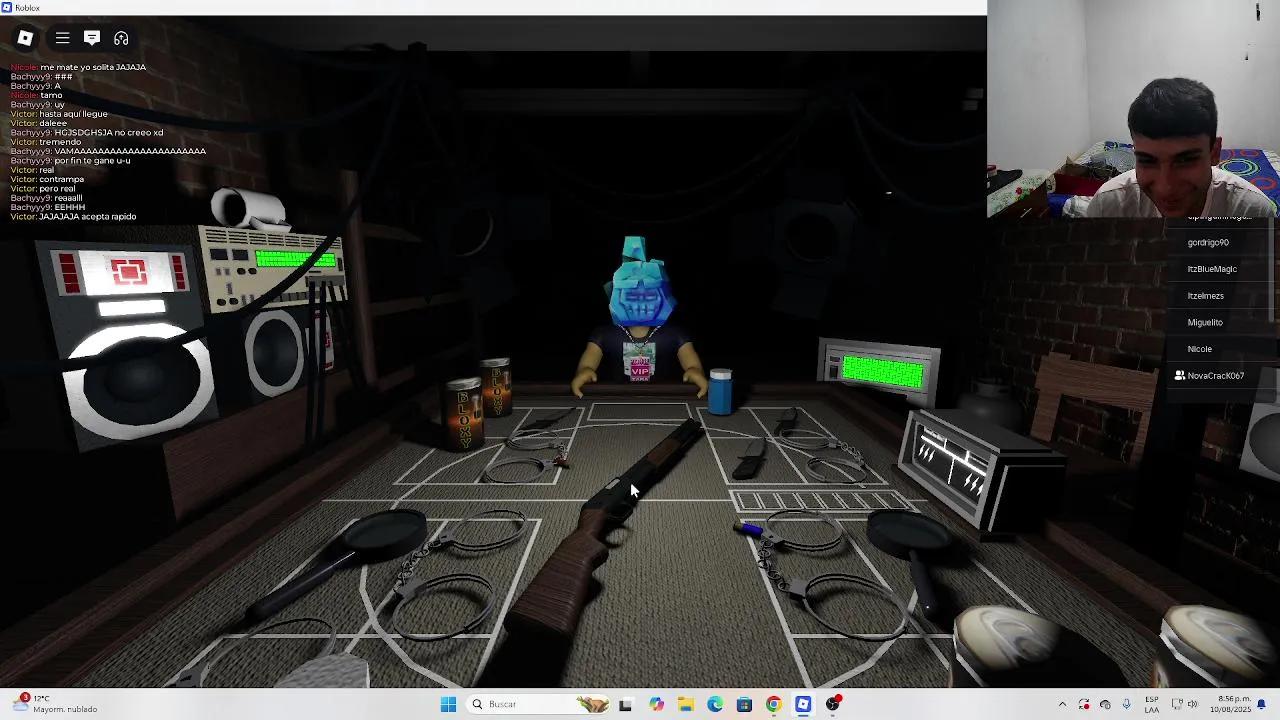Screen dimensions: 1280x720
Task: Click the taskbar Buscar search box
Action: pyautogui.click(x=537, y=704)
